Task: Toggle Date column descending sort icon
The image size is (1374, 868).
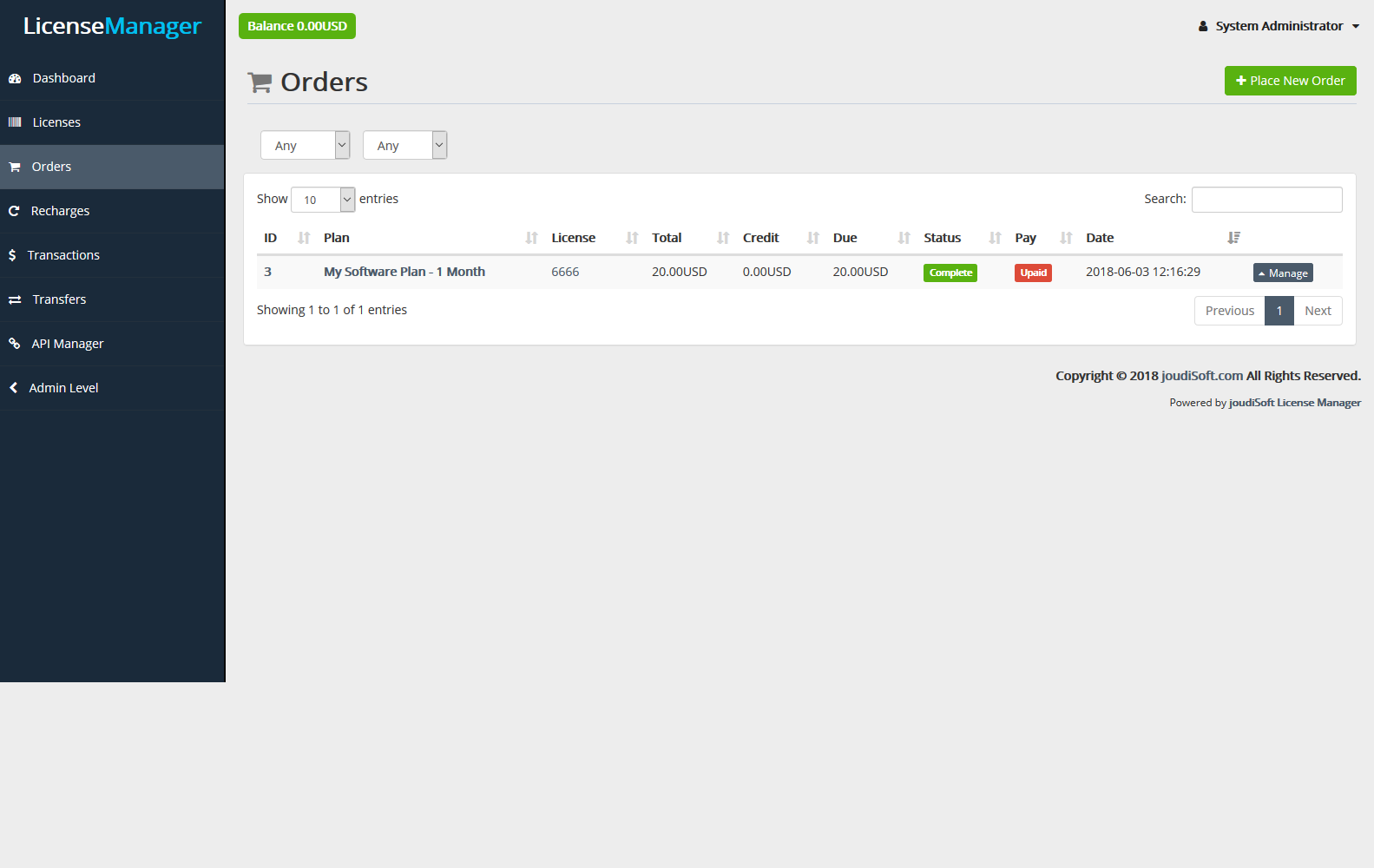Action: coord(1234,238)
